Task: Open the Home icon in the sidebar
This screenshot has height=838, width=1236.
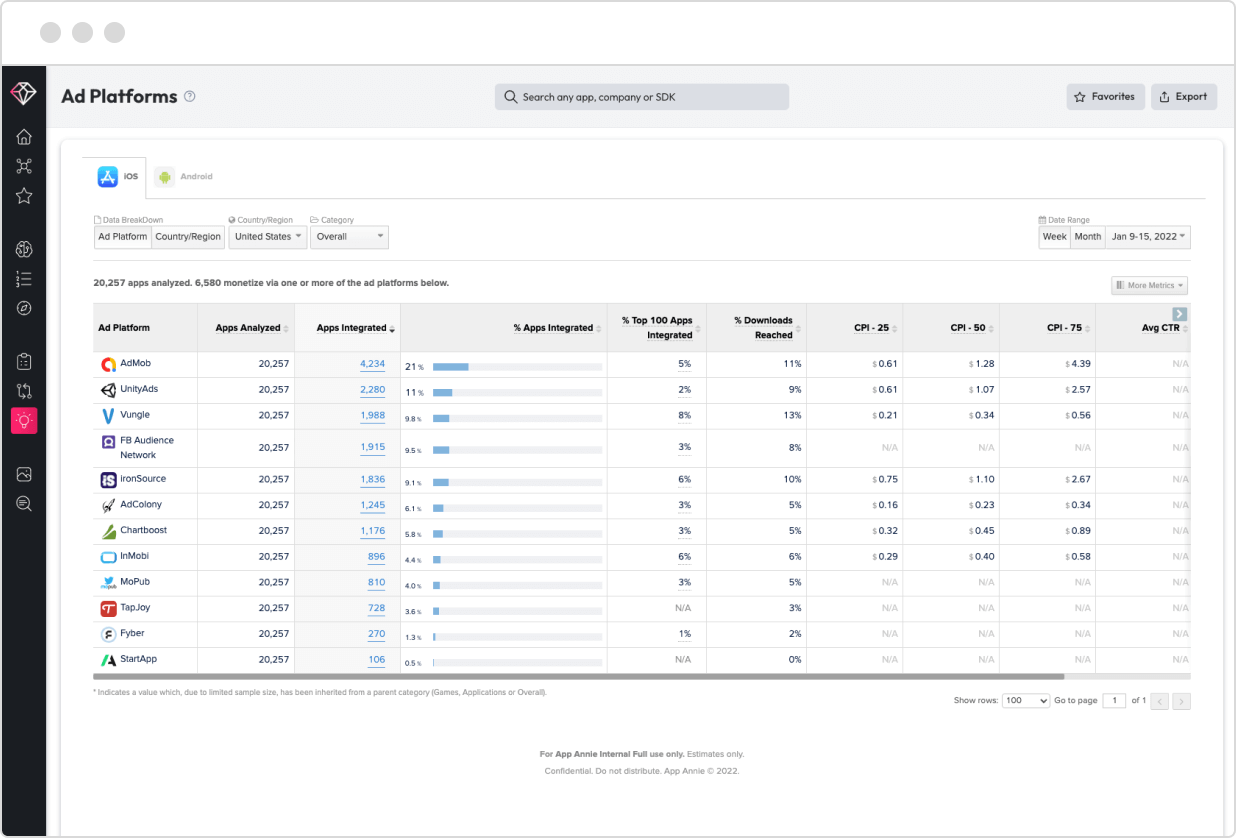Action: (x=24, y=137)
